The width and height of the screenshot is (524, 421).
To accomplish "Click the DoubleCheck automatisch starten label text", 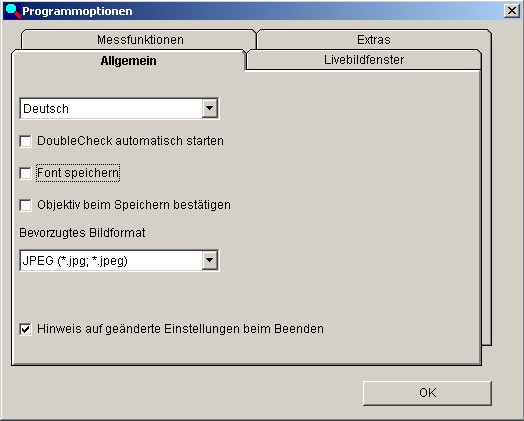I will tap(130, 141).
